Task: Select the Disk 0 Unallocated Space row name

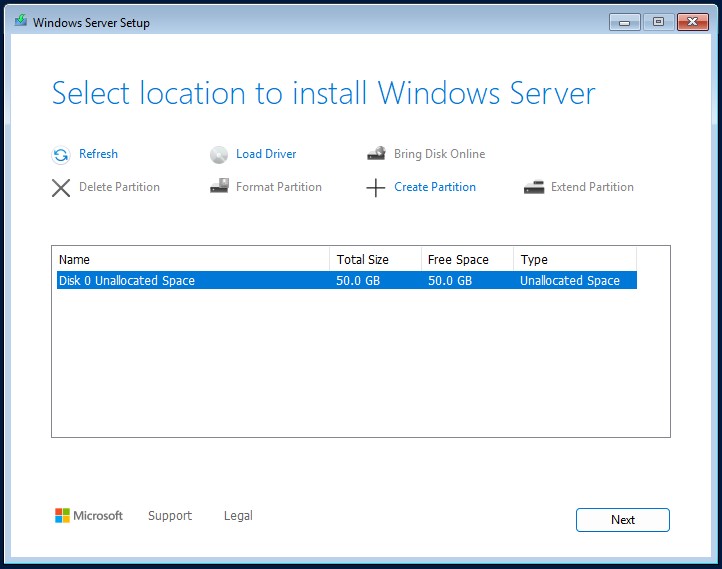Action: (127, 280)
